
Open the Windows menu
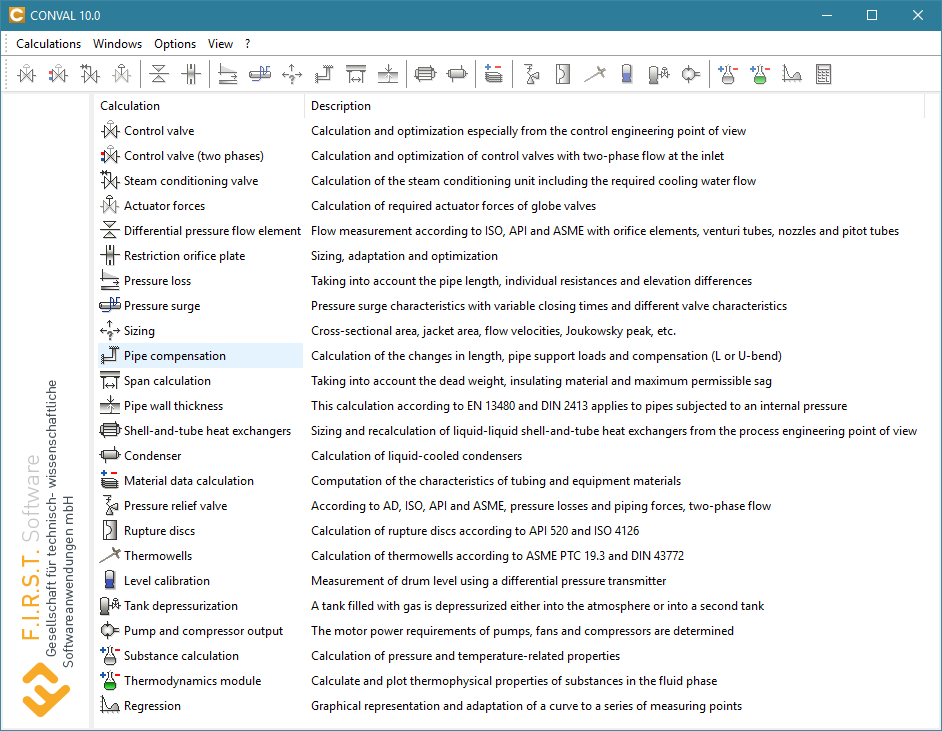[x=118, y=44]
